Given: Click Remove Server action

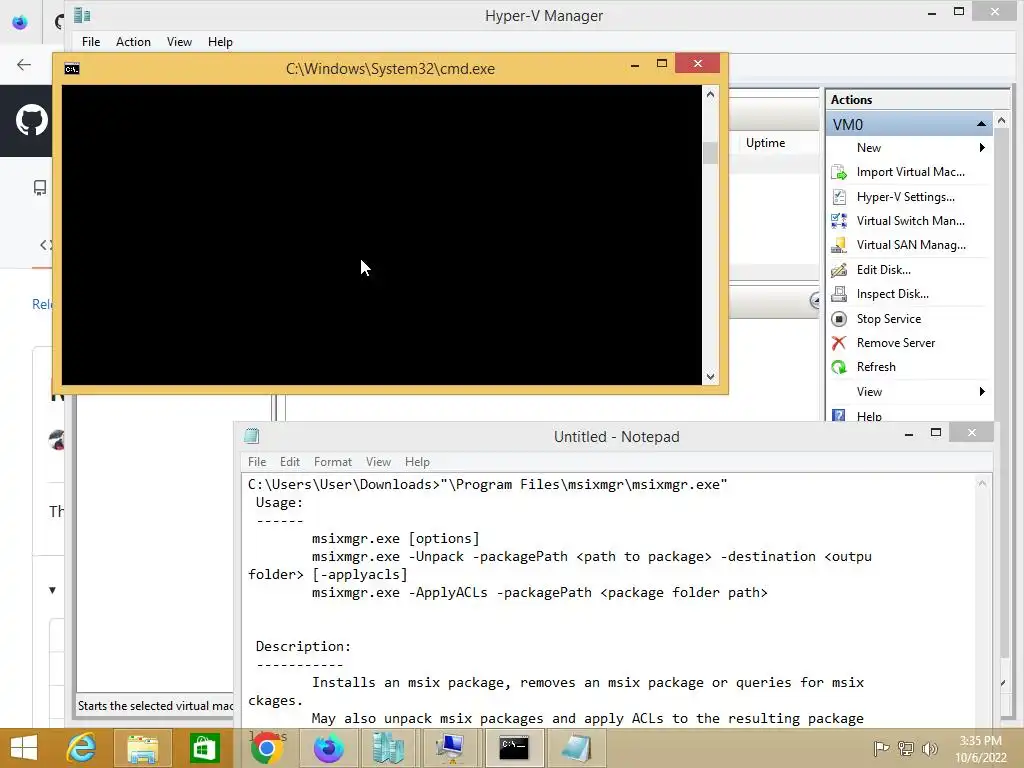Looking at the screenshot, I should [895, 343].
